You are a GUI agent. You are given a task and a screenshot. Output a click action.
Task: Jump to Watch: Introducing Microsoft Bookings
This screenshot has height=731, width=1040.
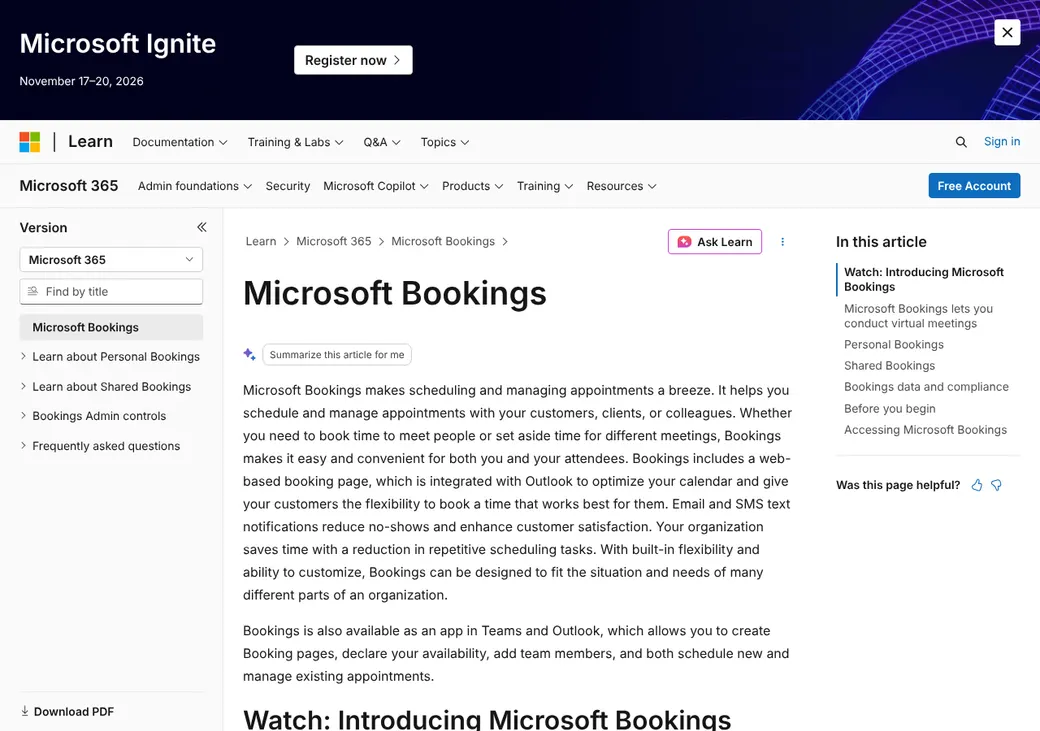(923, 279)
